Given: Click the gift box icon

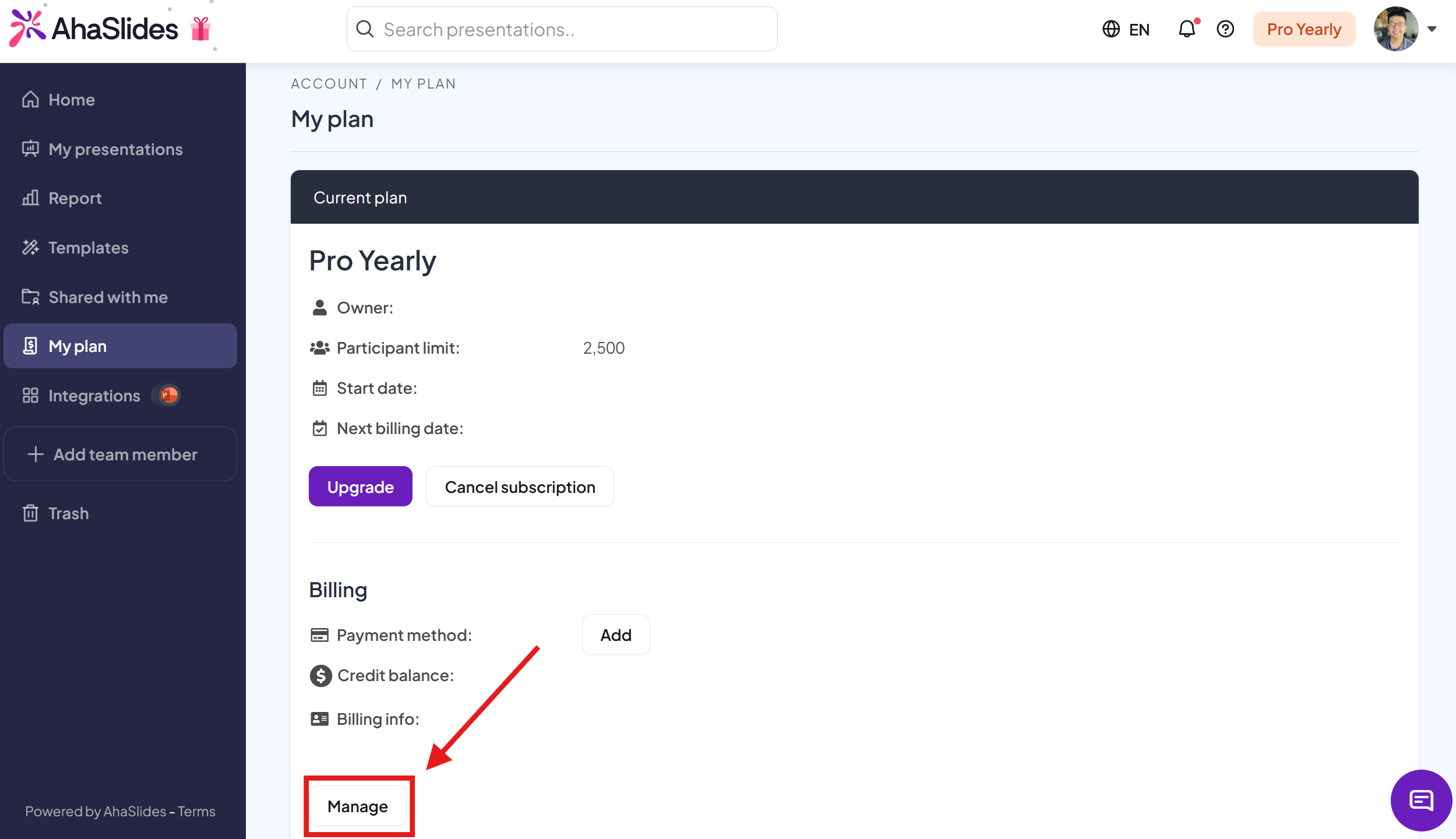Looking at the screenshot, I should pyautogui.click(x=200, y=29).
